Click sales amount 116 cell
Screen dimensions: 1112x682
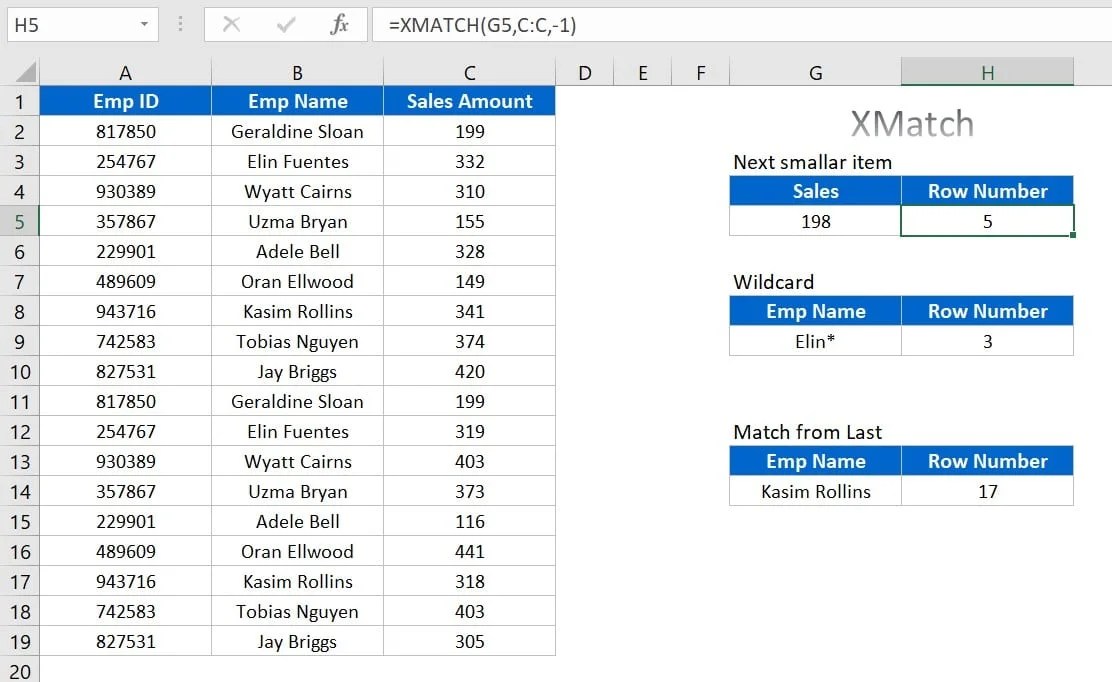tap(469, 522)
